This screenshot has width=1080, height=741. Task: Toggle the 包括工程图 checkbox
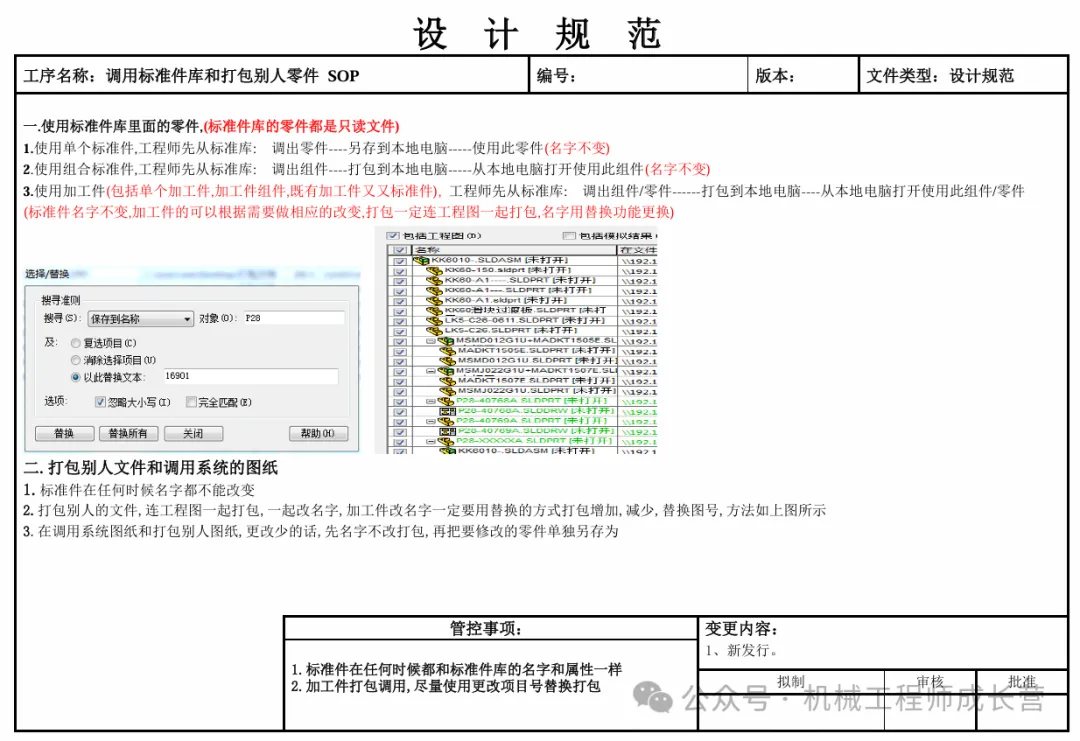[393, 236]
